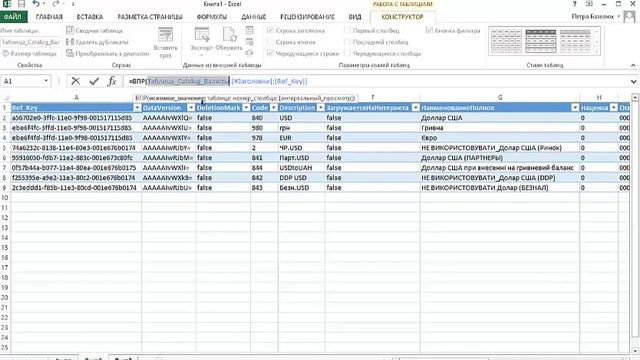The width and height of the screenshot is (640, 360).
Task: Click cell containing Доллар США (ПАРТНЕРЫ)
Action: coord(500,158)
